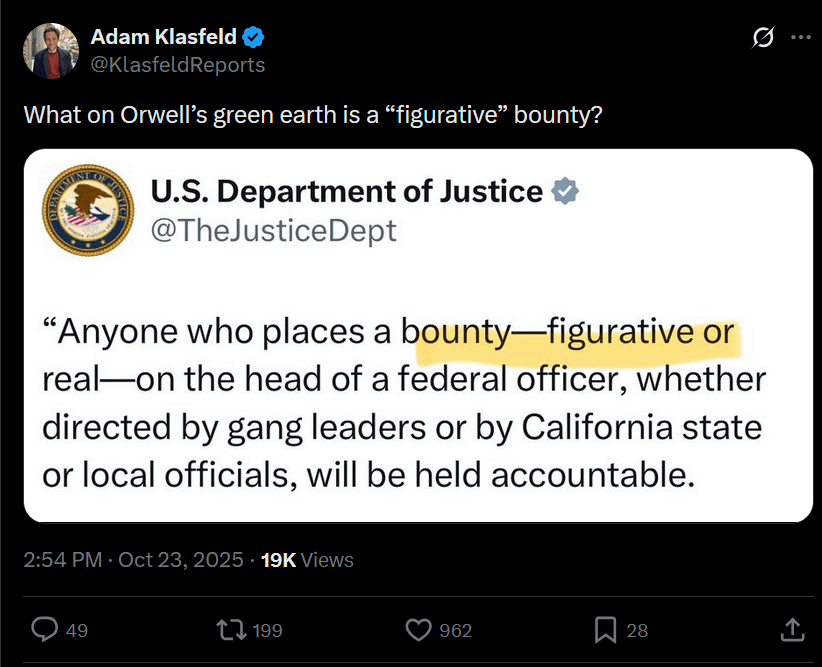The width and height of the screenshot is (822, 667).
Task: Click the highlighted "bounty—figurative or" text
Action: [575, 333]
